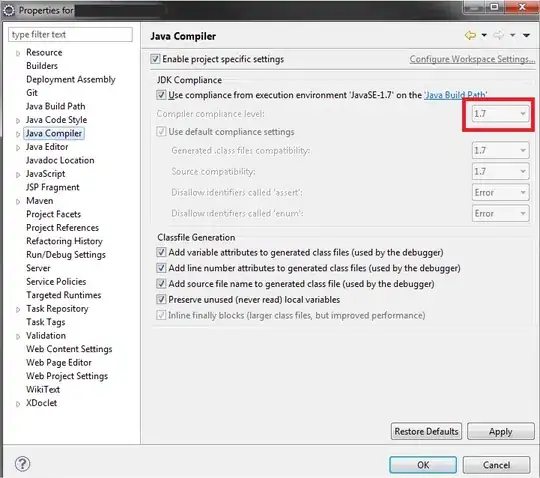The image size is (540, 478).
Task: Expand the Java Editor tree node
Action: pyautogui.click(x=18, y=147)
